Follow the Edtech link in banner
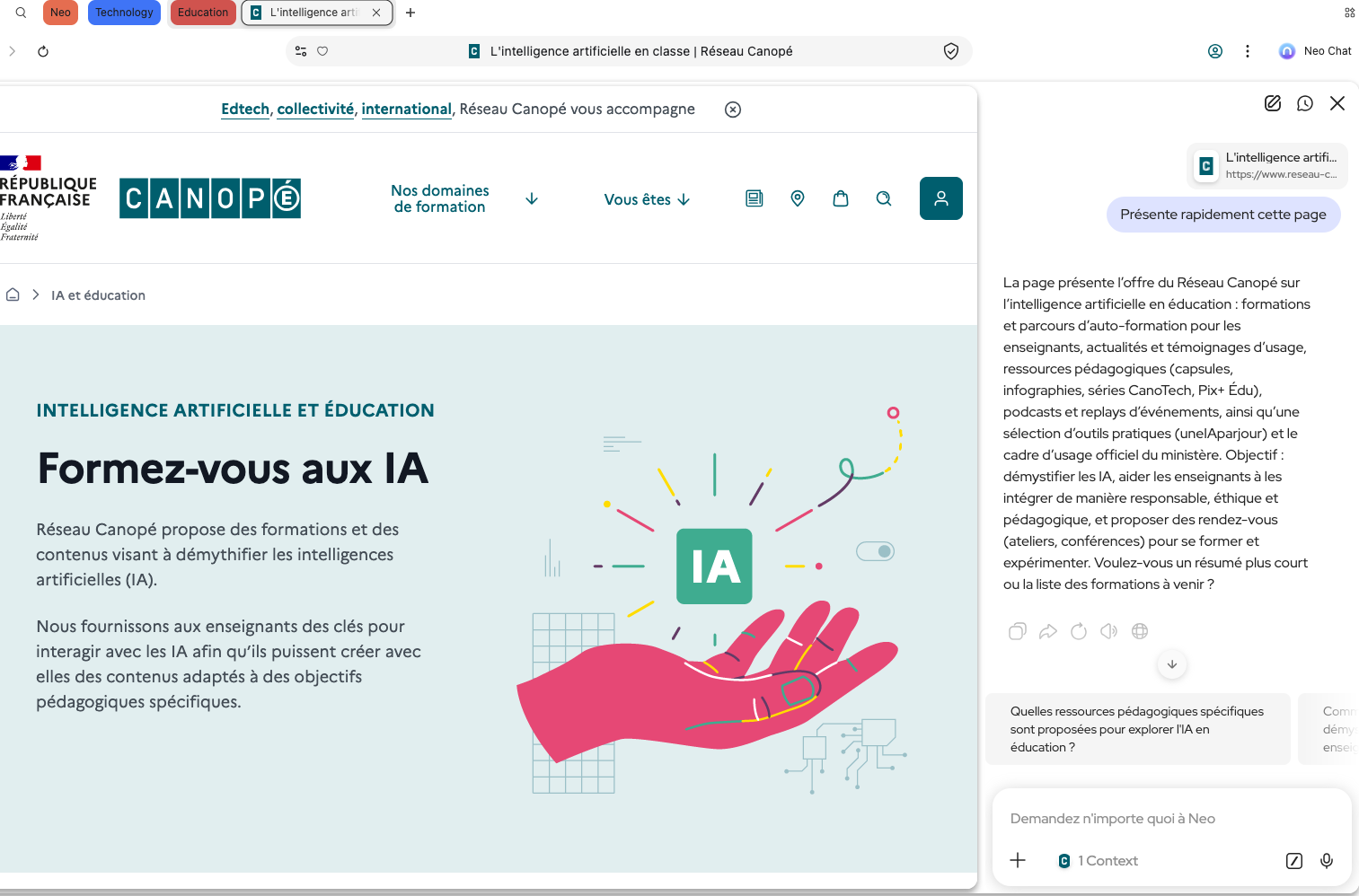Screen dimensions: 1359x896 245,109
